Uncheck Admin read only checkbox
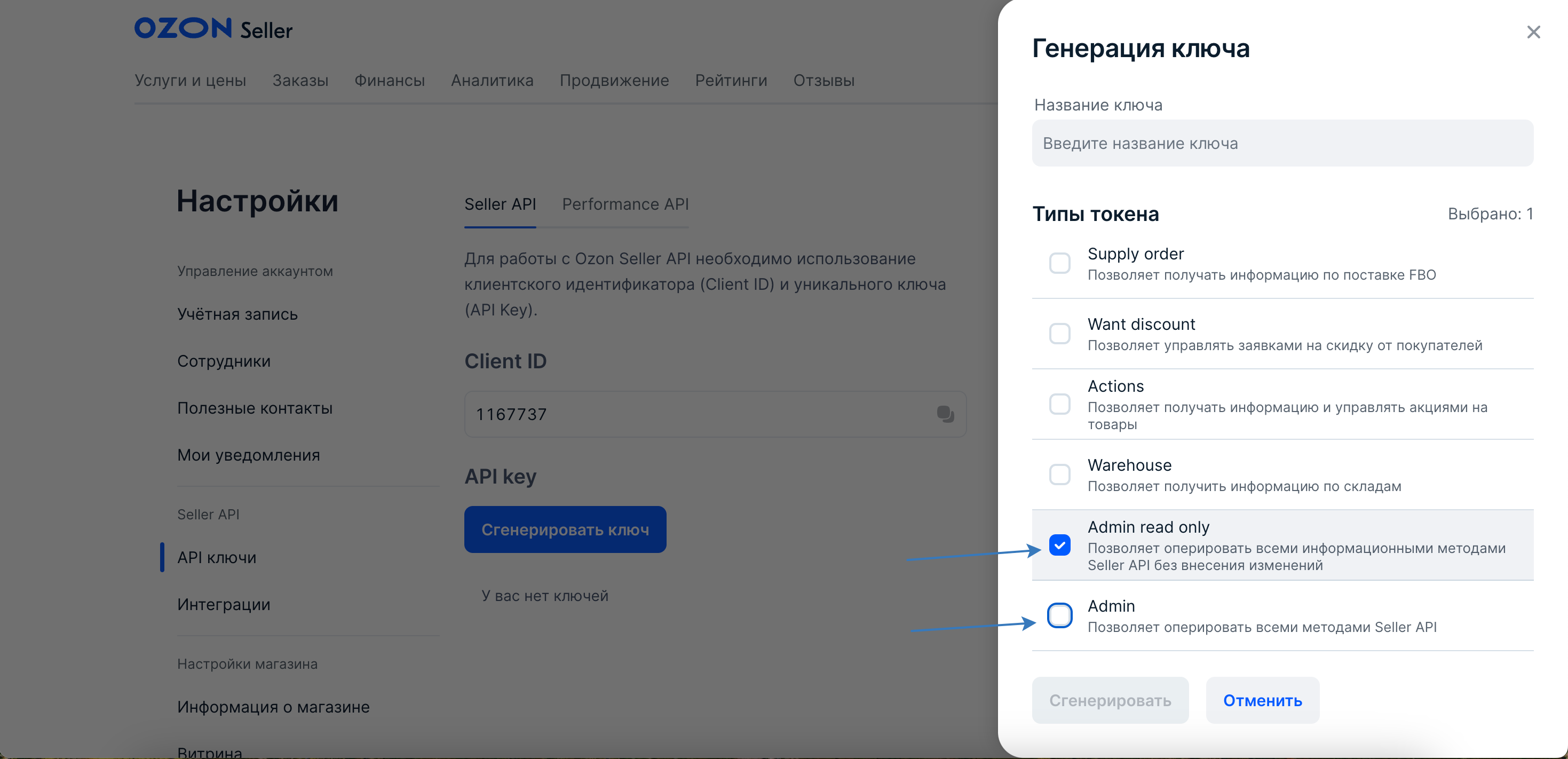Screen dimensions: 1568x759 click(x=1059, y=545)
